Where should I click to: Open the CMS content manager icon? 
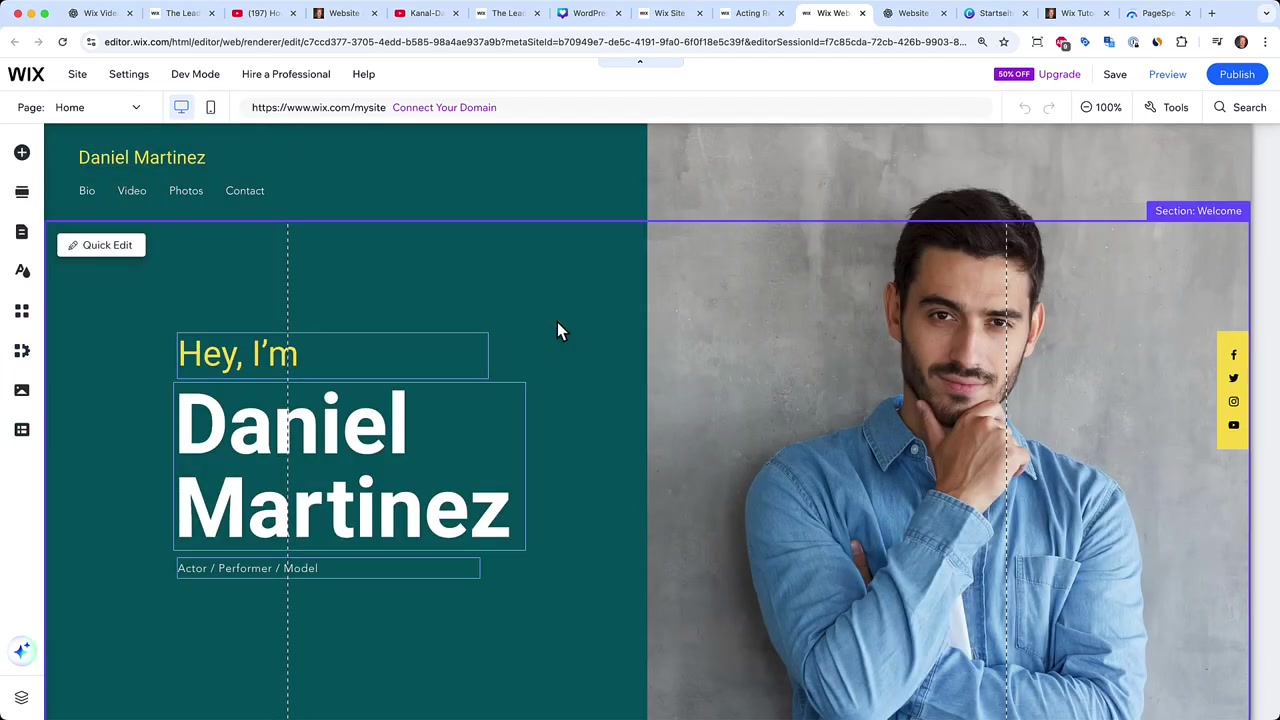click(22, 430)
